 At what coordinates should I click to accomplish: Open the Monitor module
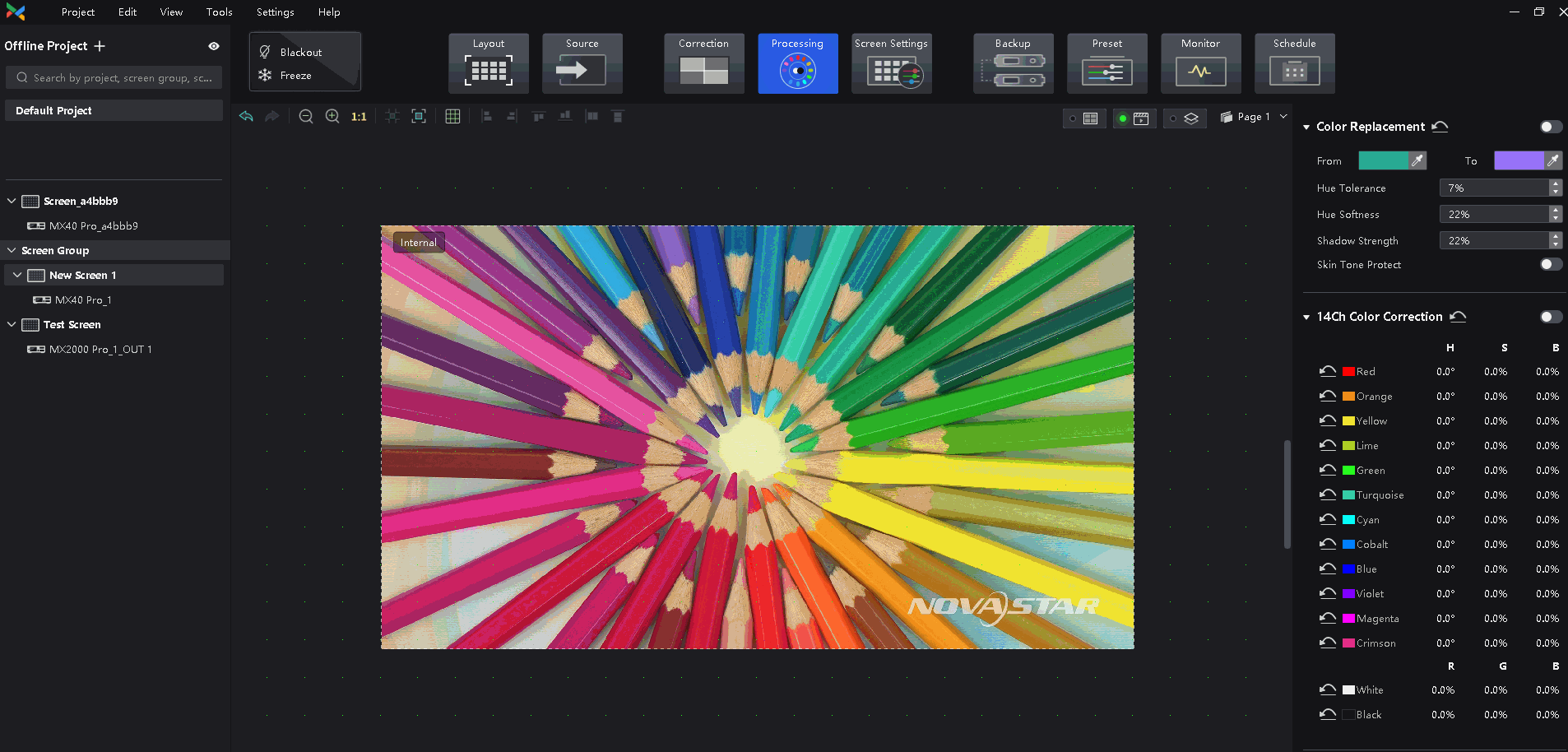click(1200, 63)
